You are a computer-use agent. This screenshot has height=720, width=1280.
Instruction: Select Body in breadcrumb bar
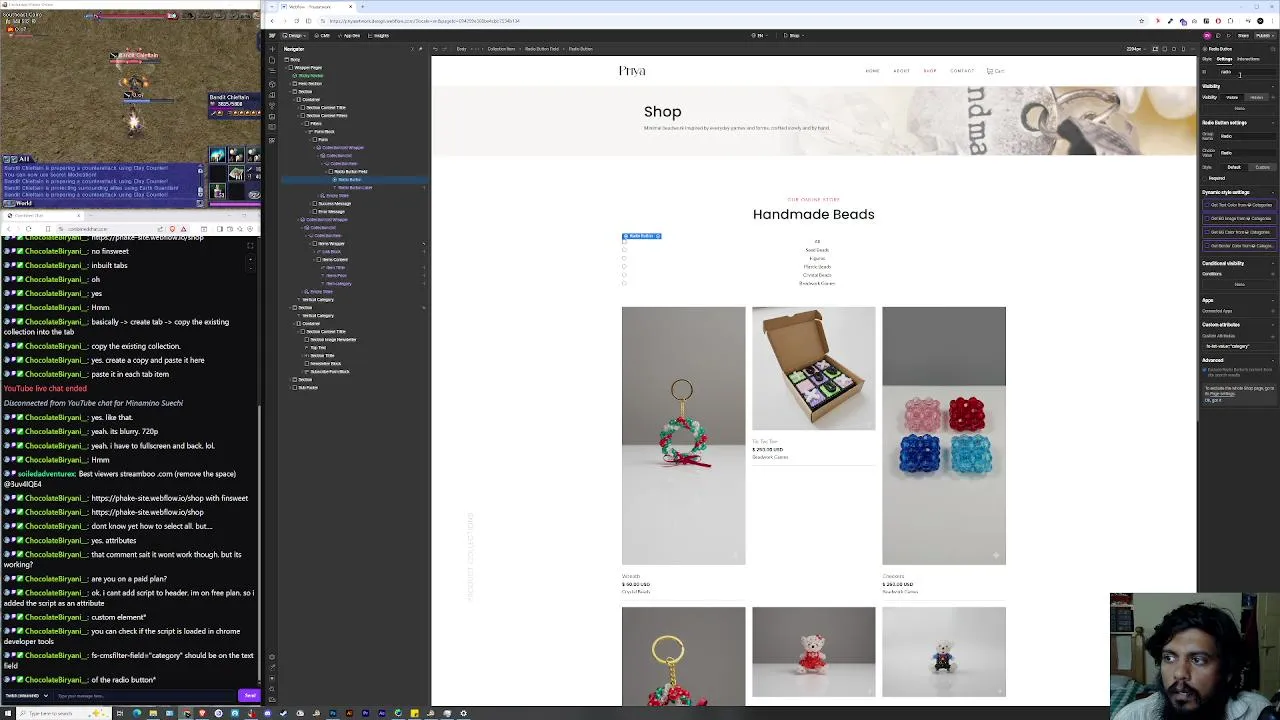point(461,49)
